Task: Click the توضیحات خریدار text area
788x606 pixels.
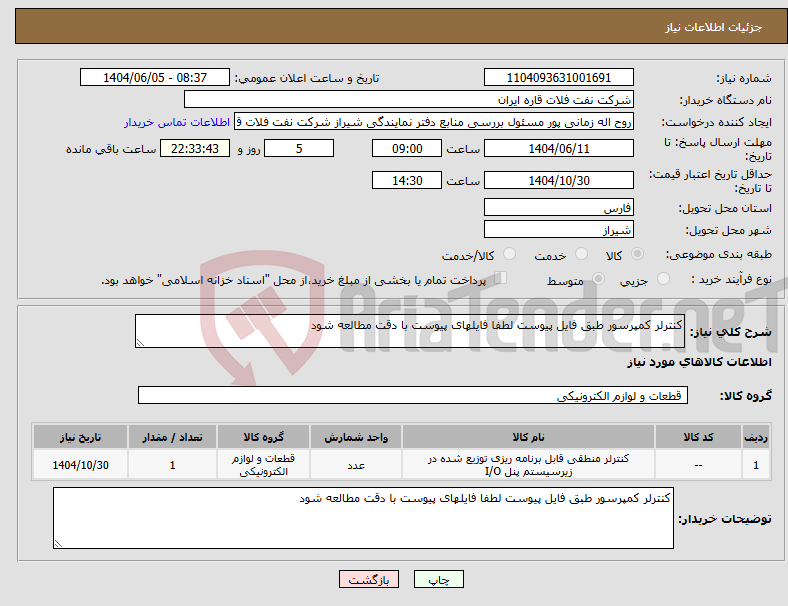Action: pos(363,518)
